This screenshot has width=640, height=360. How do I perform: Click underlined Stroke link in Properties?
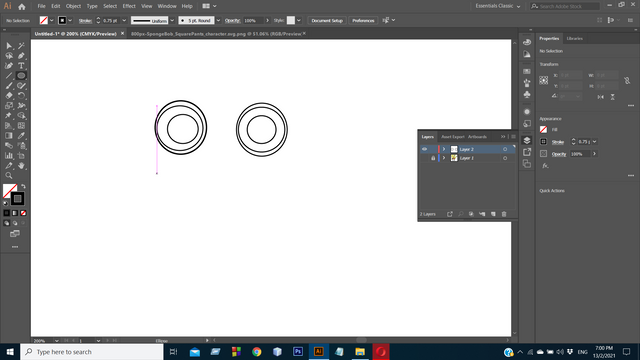(x=558, y=142)
